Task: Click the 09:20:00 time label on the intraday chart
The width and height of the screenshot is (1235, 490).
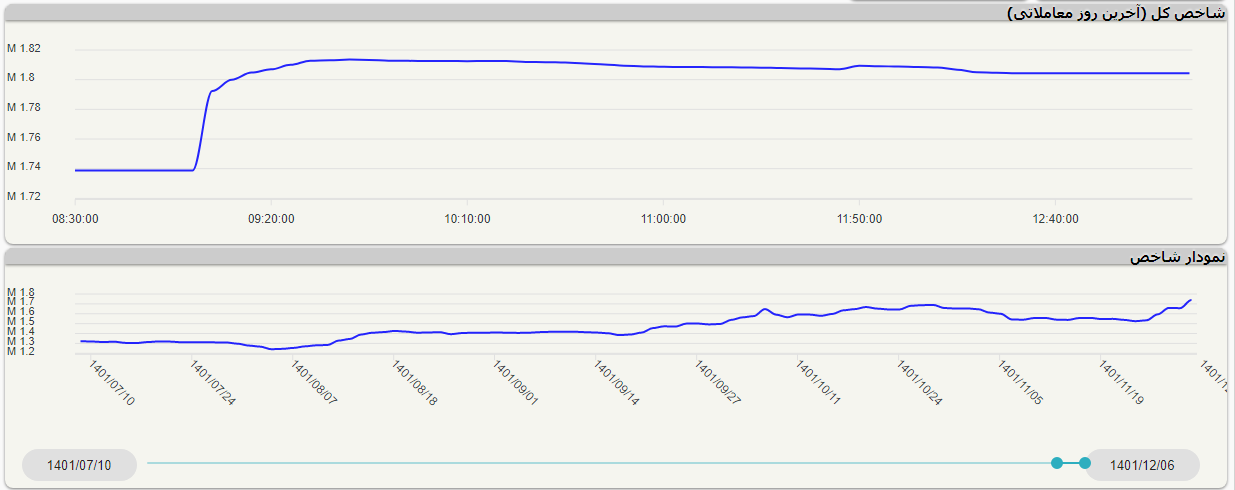Action: [x=272, y=219]
